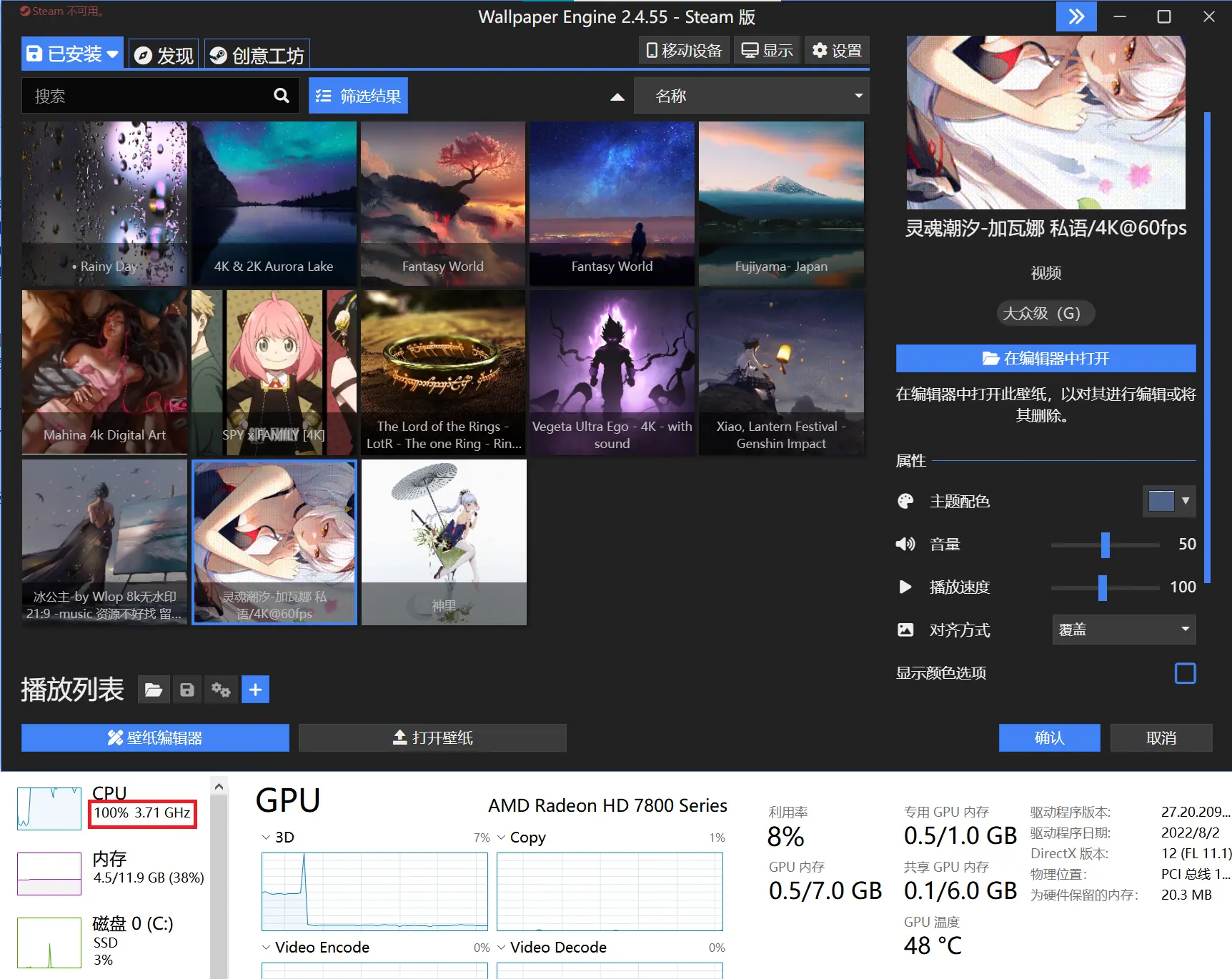Select 内存 memory in Task Manager
Screen dimensions: 1232x979
coord(111,872)
